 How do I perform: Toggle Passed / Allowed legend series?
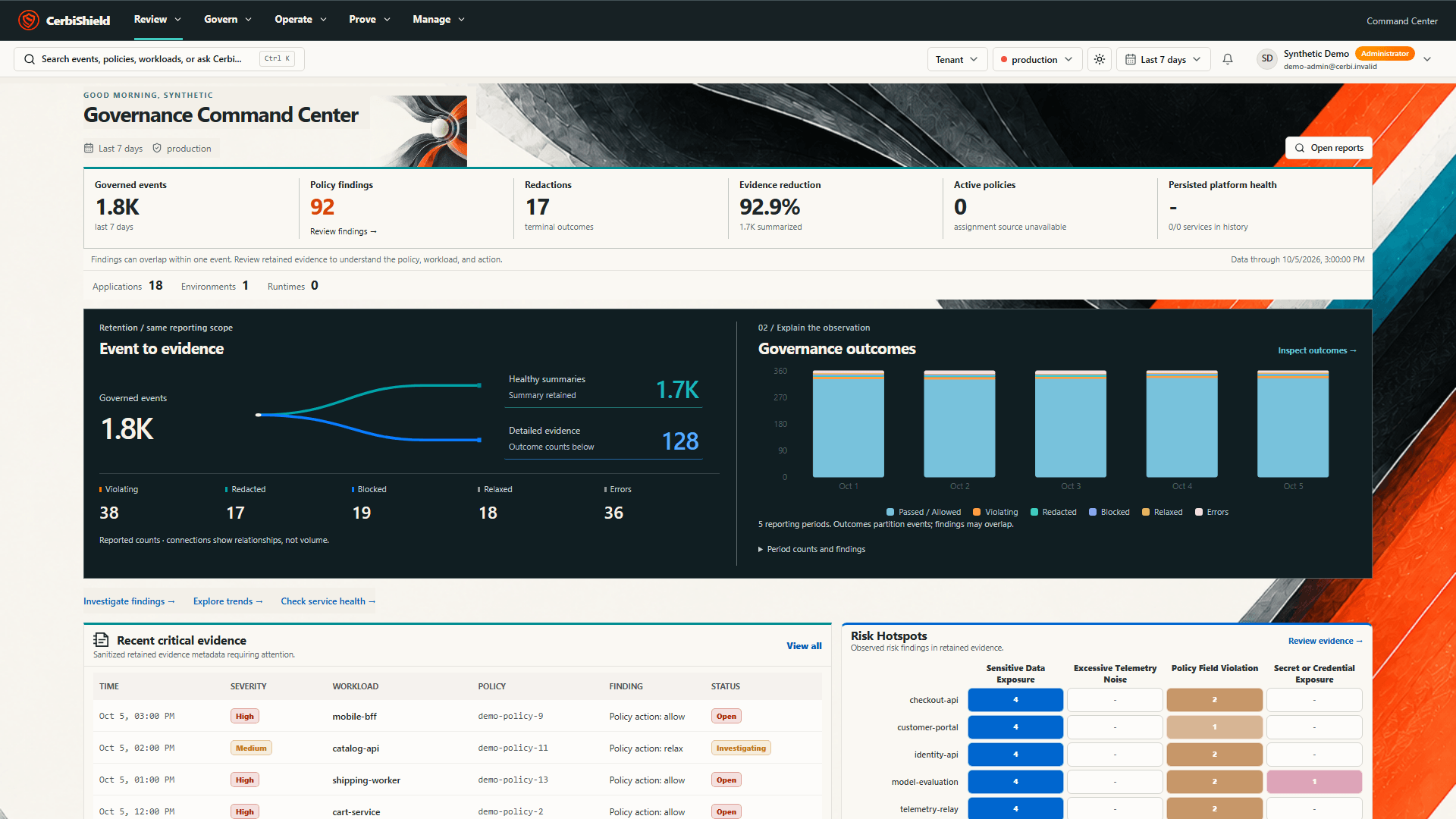point(924,512)
